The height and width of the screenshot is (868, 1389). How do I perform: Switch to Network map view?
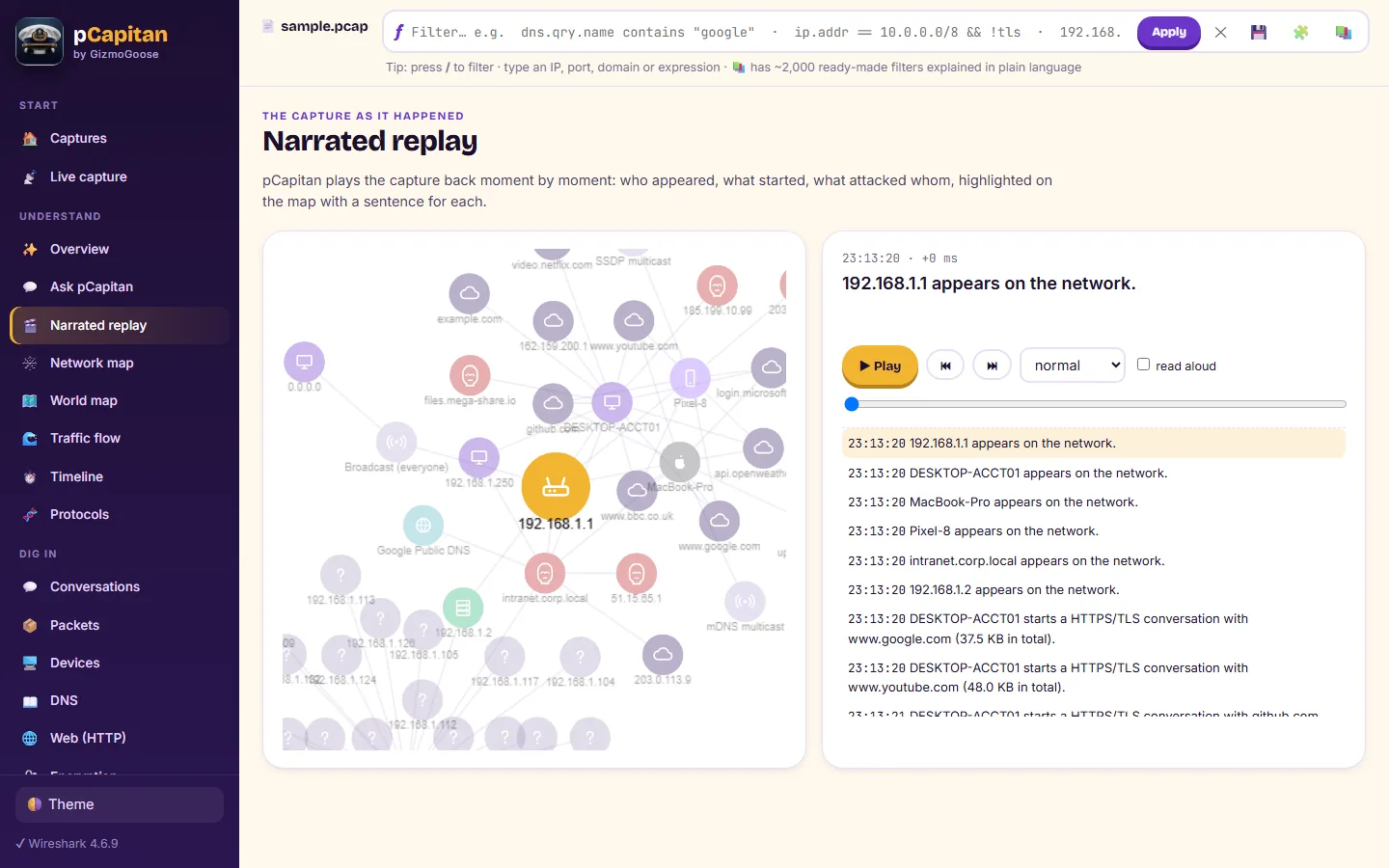tap(120, 364)
